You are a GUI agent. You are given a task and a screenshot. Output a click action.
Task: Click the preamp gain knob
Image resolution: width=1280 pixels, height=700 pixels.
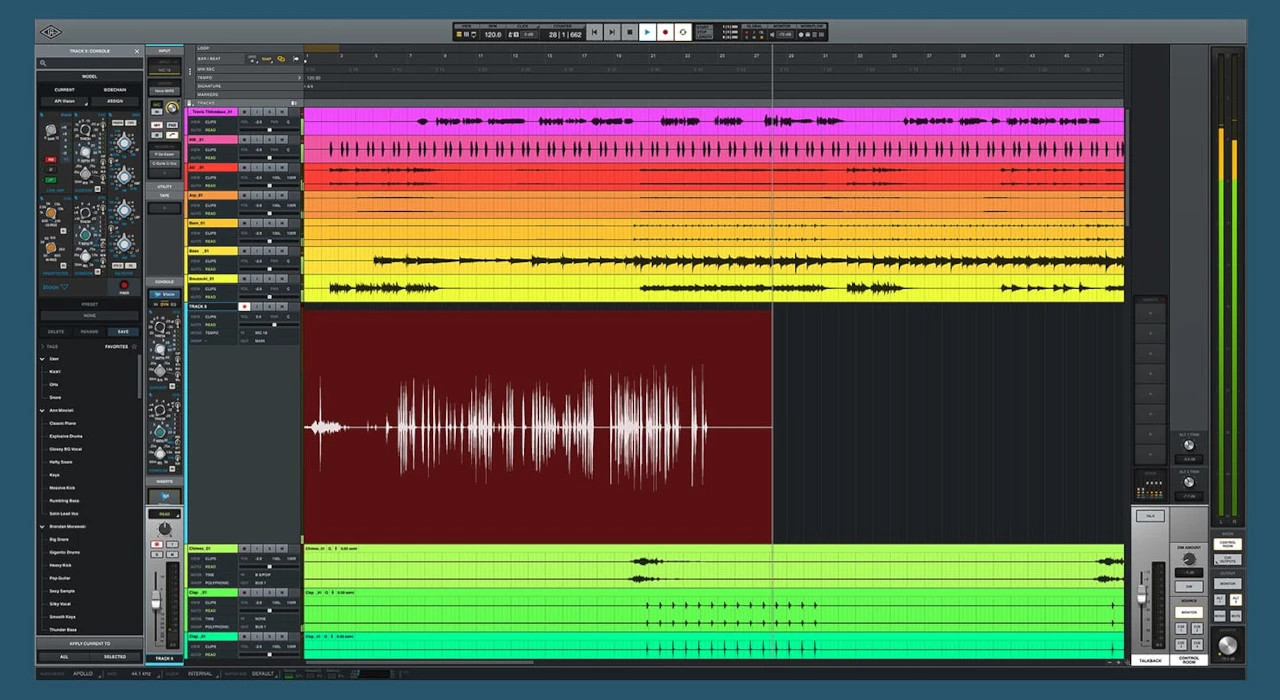pos(171,108)
